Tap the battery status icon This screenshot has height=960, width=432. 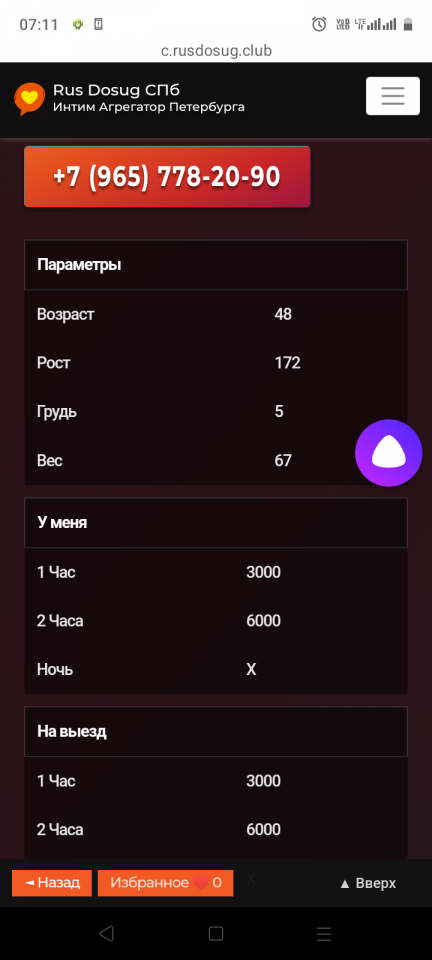pyautogui.click(x=408, y=24)
